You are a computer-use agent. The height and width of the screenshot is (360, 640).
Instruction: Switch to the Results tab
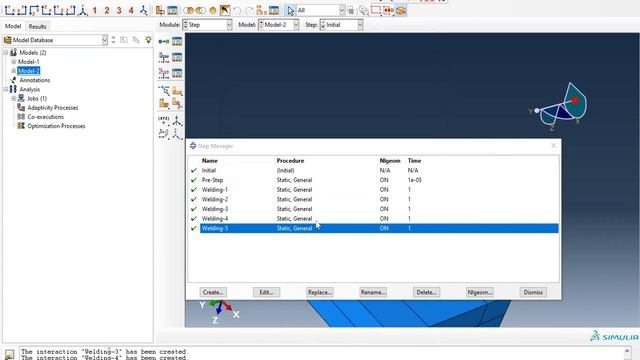coord(37,27)
